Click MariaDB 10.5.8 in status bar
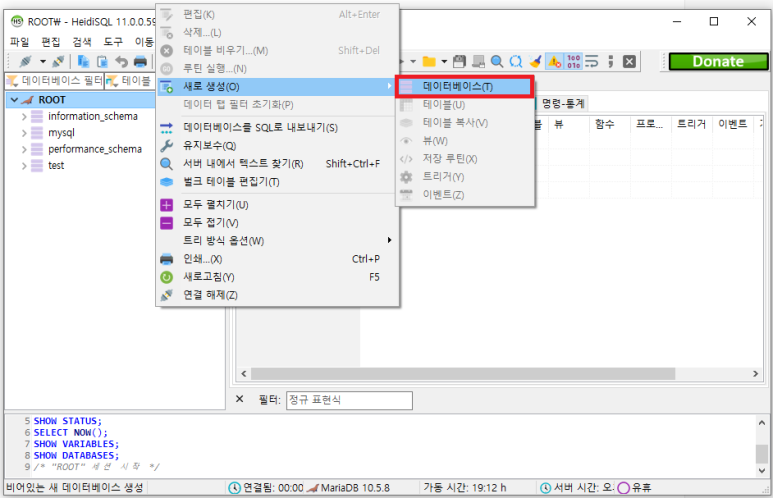This screenshot has width=773, height=498. point(355,488)
